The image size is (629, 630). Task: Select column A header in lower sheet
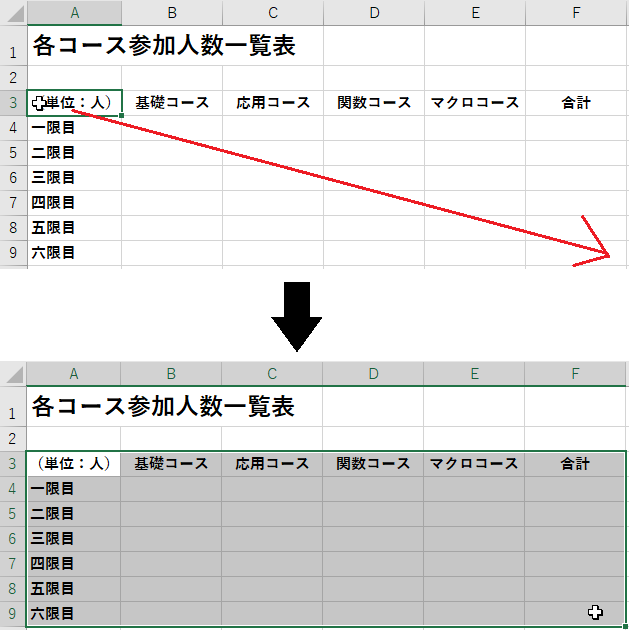coord(74,374)
